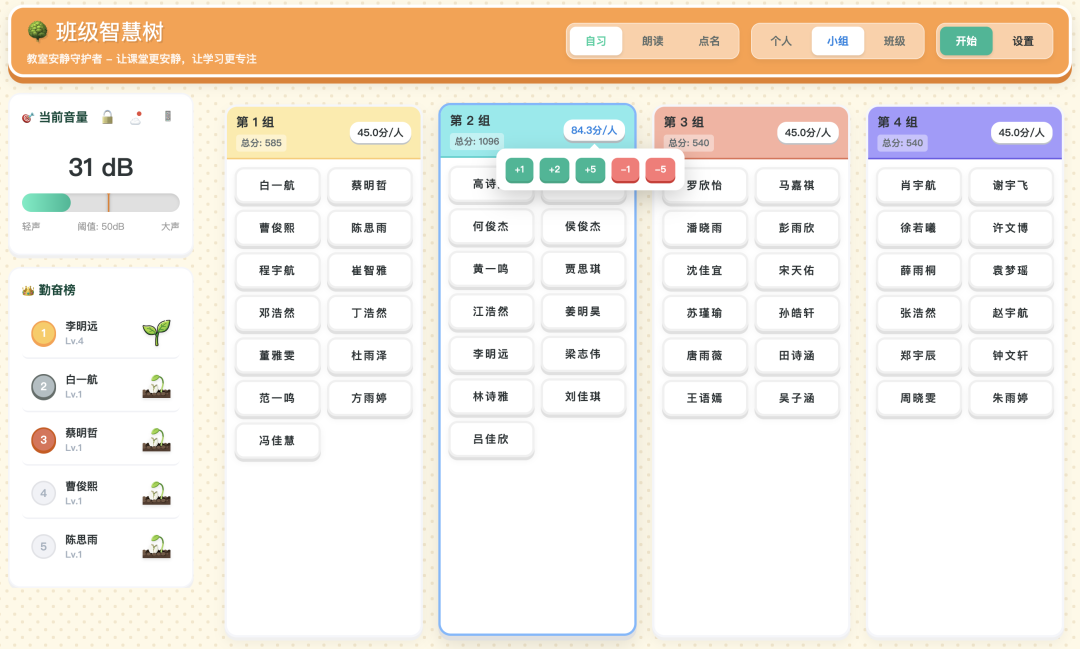
Task: Click the +5 score button in the popup
Action: point(590,170)
